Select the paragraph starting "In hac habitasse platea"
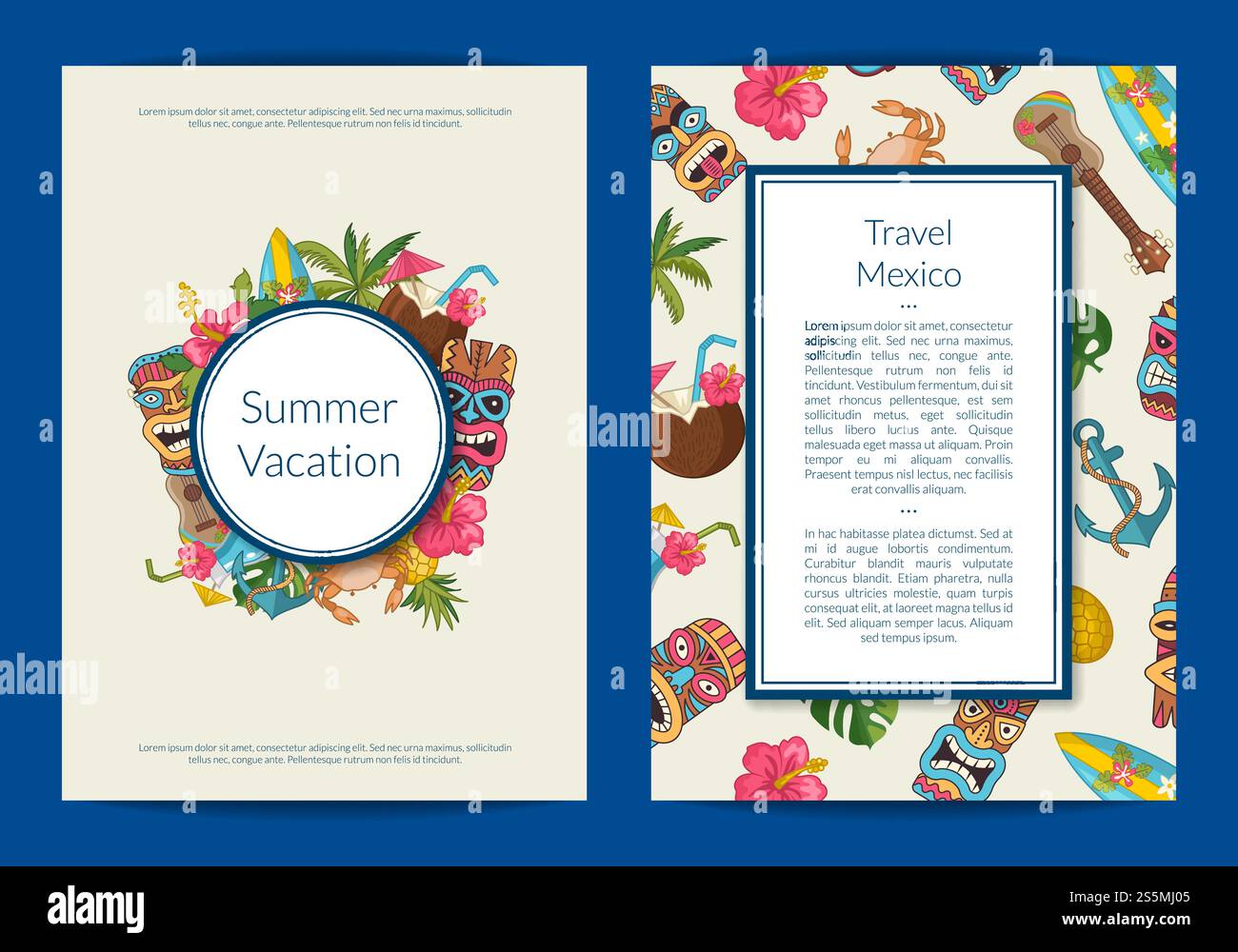 click(x=909, y=585)
